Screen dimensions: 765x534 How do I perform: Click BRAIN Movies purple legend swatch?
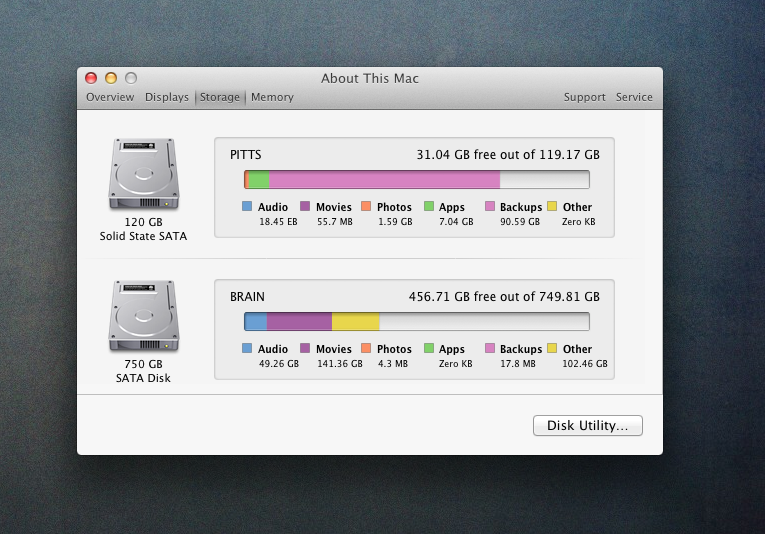(305, 348)
